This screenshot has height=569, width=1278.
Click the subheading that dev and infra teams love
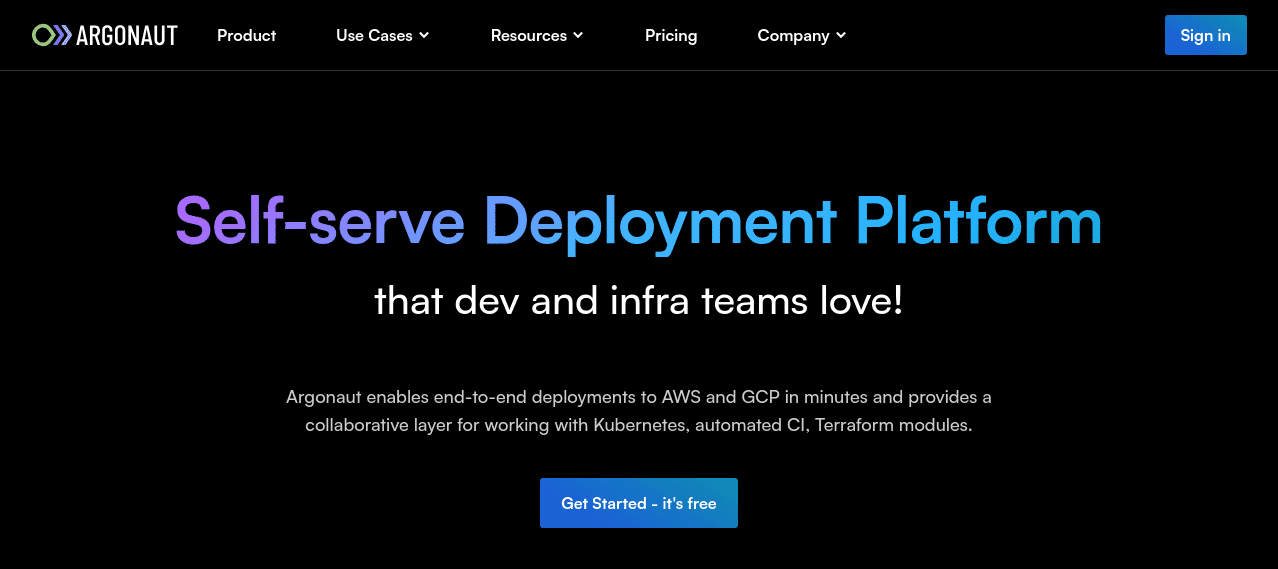click(x=638, y=300)
